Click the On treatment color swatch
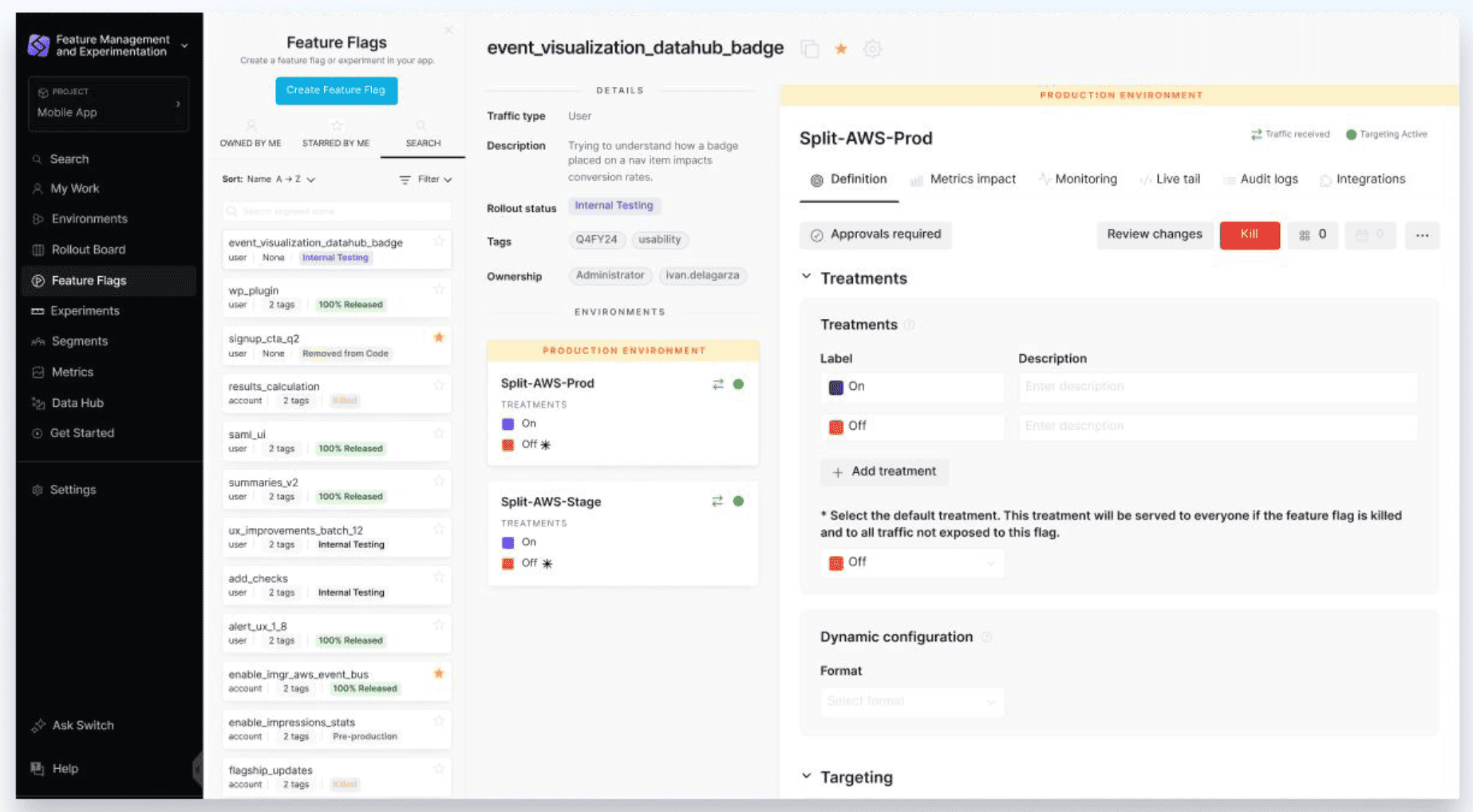This screenshot has width=1473, height=812. click(835, 387)
